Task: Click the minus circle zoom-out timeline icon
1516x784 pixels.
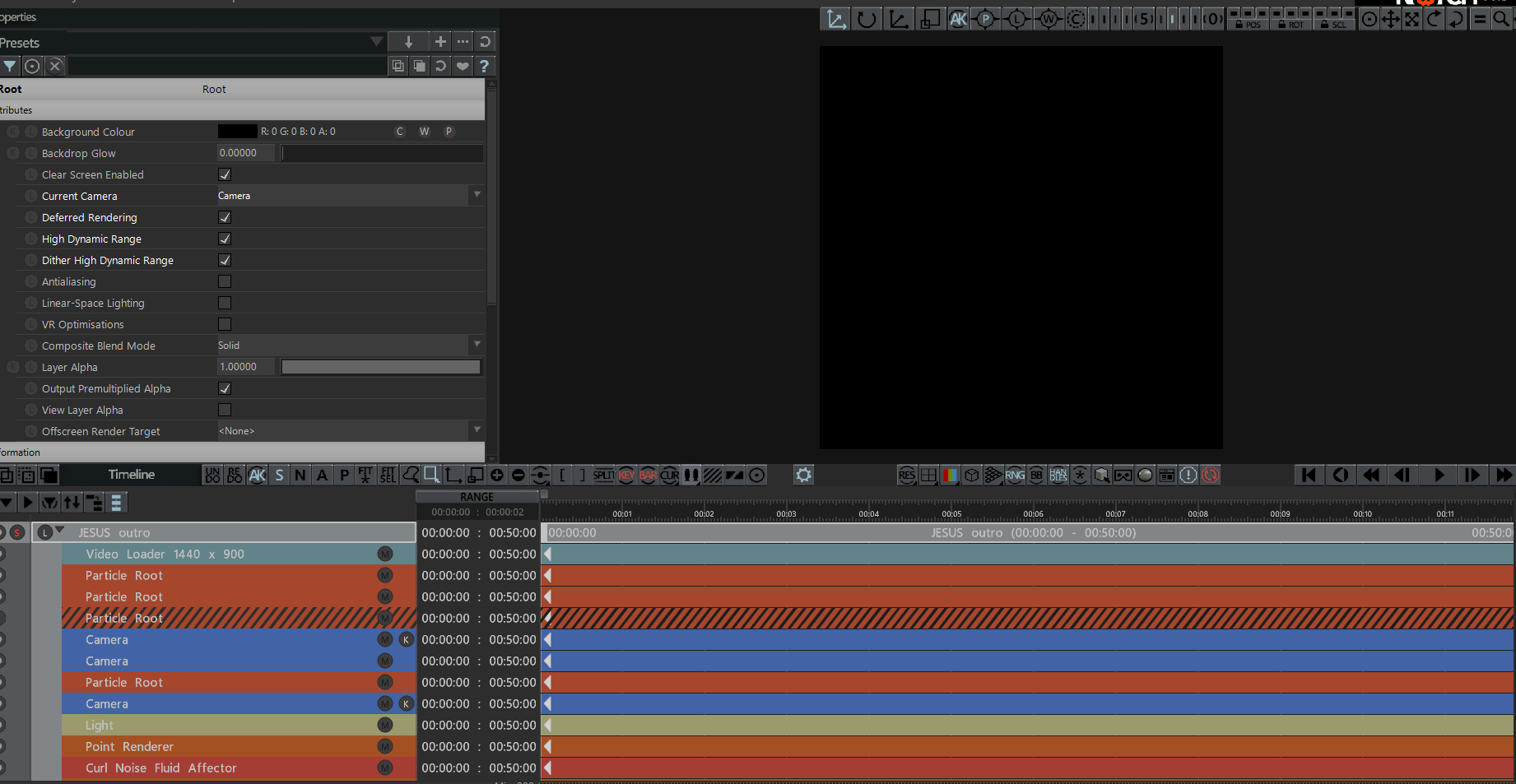Action: [519, 475]
